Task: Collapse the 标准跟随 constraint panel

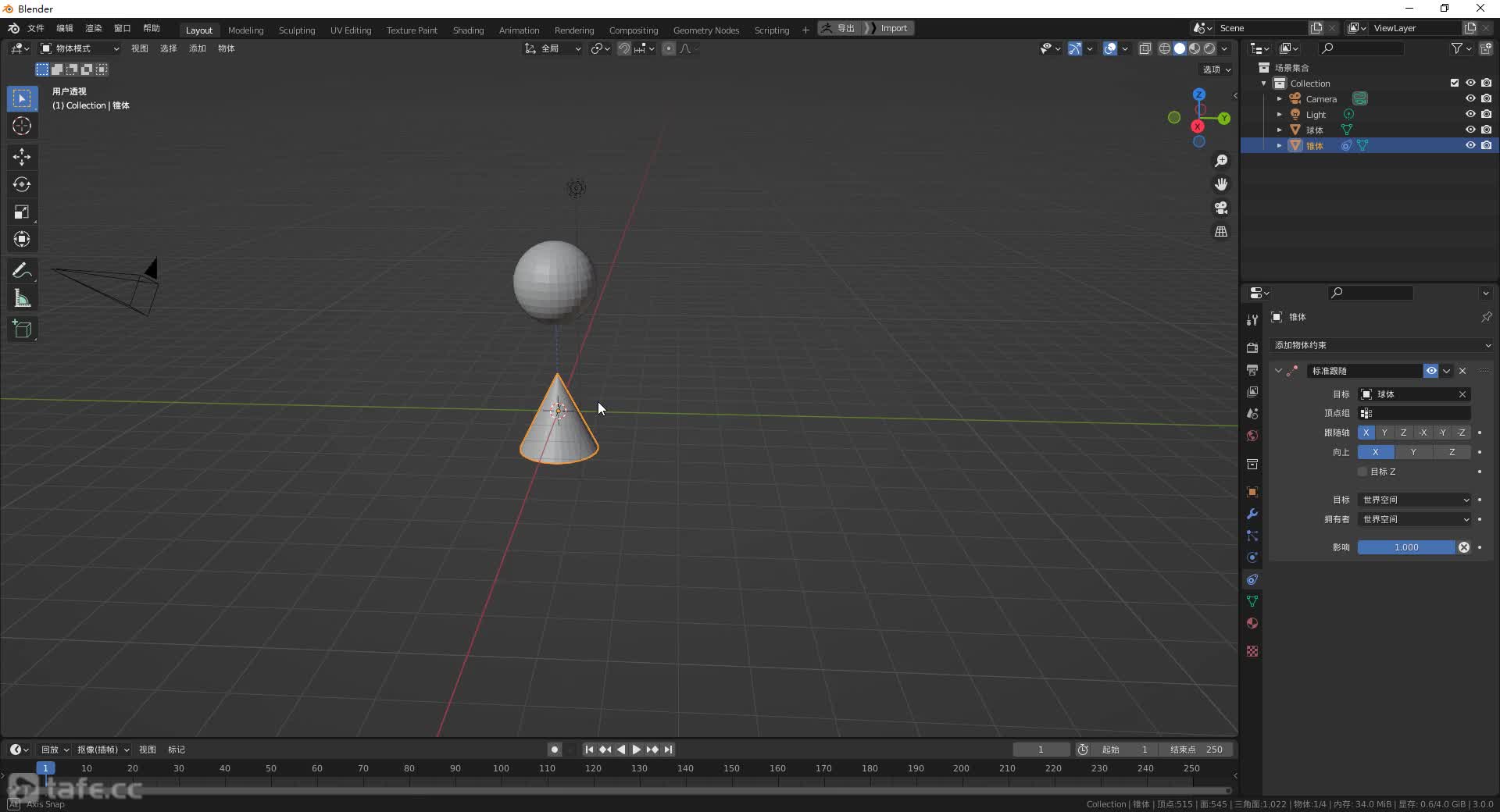Action: 1278,371
